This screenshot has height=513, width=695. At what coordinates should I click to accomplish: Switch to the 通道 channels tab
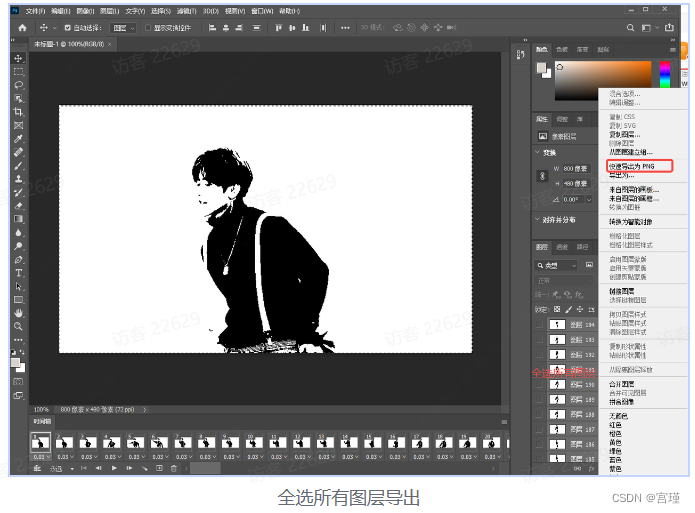click(x=562, y=247)
